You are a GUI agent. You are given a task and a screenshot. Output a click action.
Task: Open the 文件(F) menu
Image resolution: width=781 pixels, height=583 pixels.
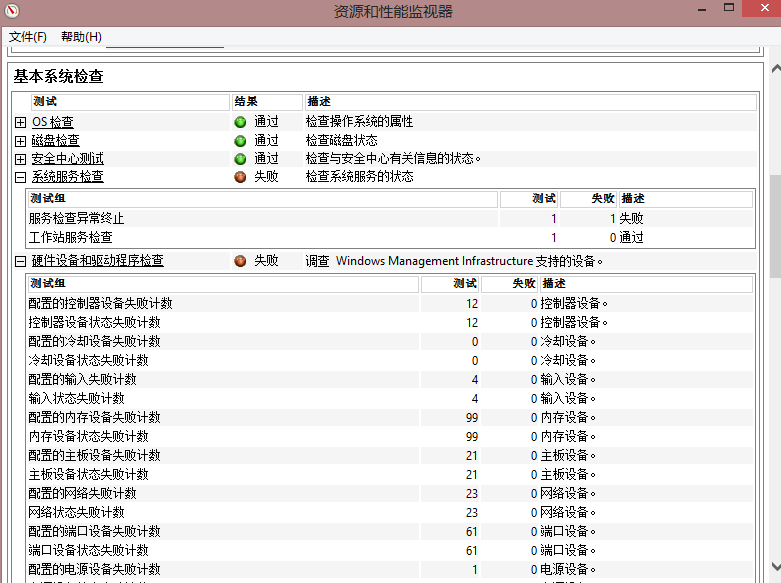click(28, 37)
